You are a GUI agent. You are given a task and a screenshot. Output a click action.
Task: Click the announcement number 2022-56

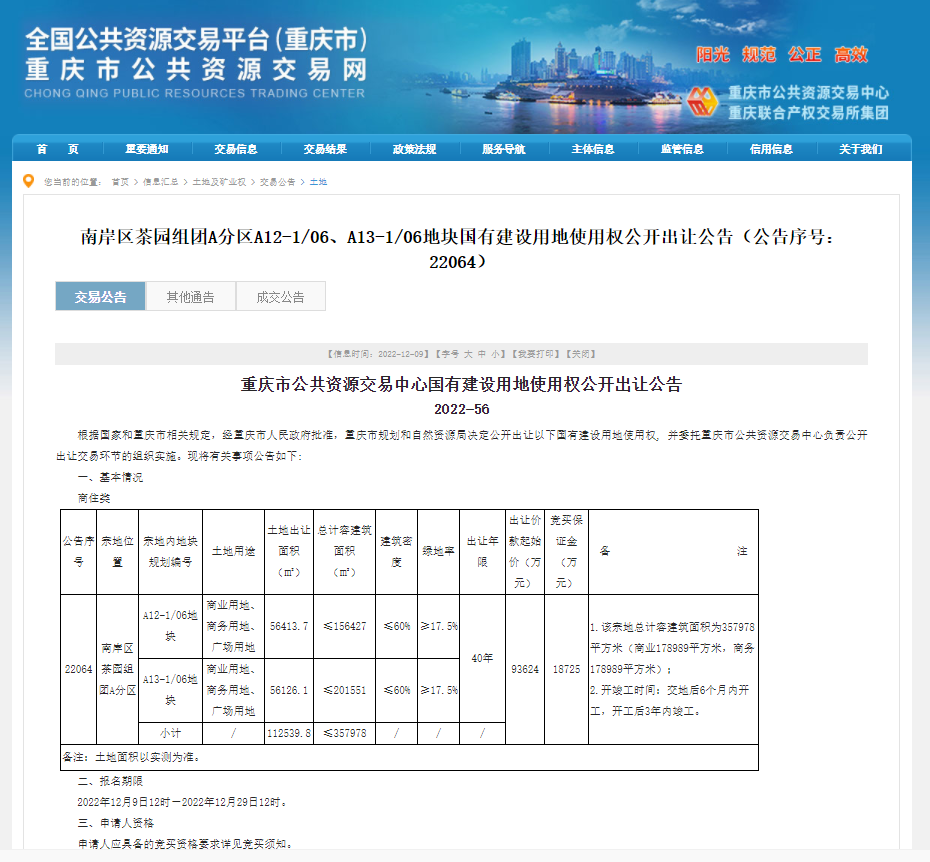coord(461,409)
